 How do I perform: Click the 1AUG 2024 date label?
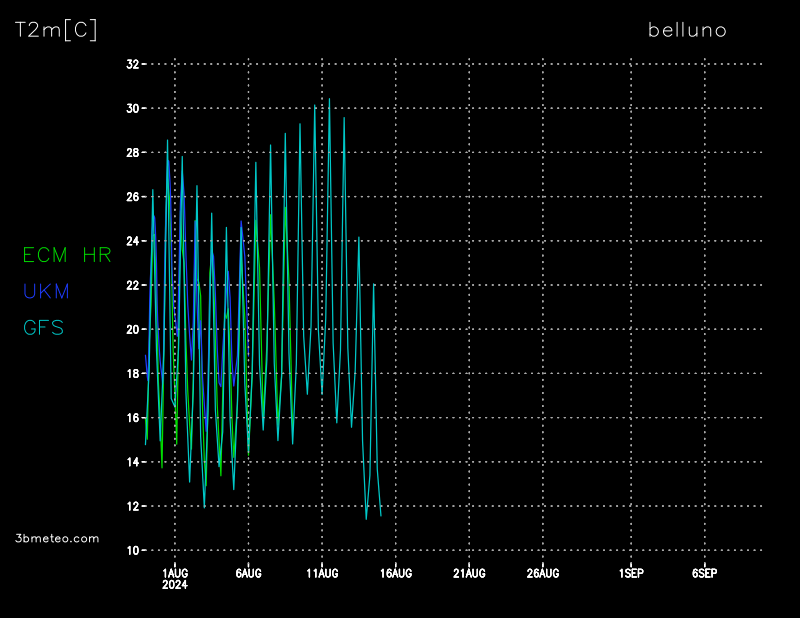pyautogui.click(x=175, y=578)
